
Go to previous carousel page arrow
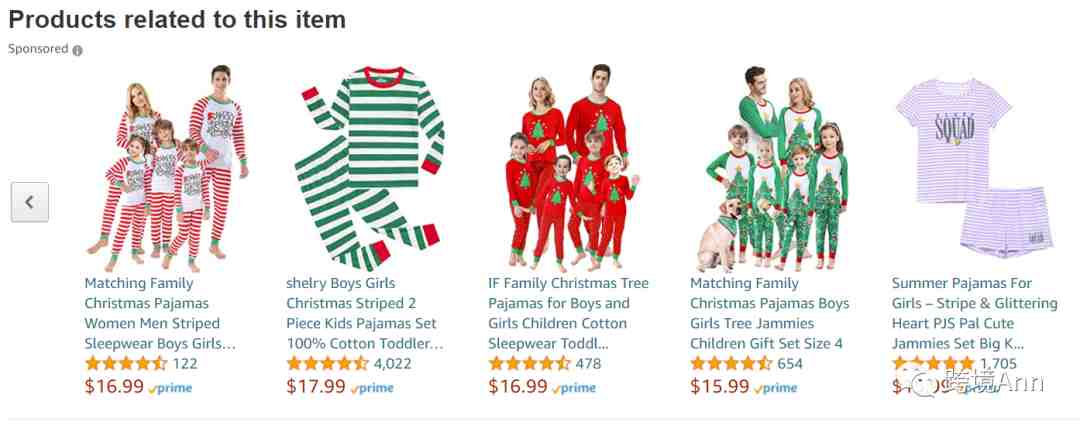coord(30,202)
